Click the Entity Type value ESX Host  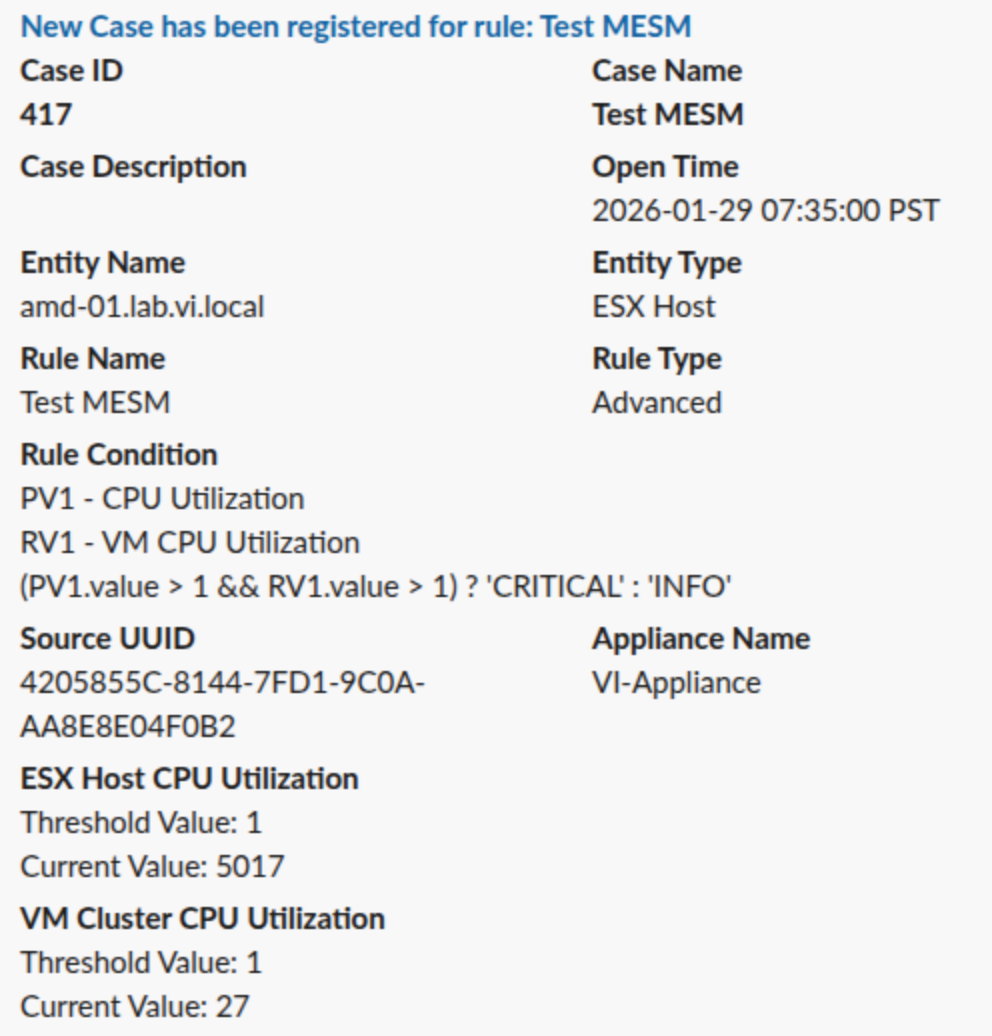(x=653, y=307)
